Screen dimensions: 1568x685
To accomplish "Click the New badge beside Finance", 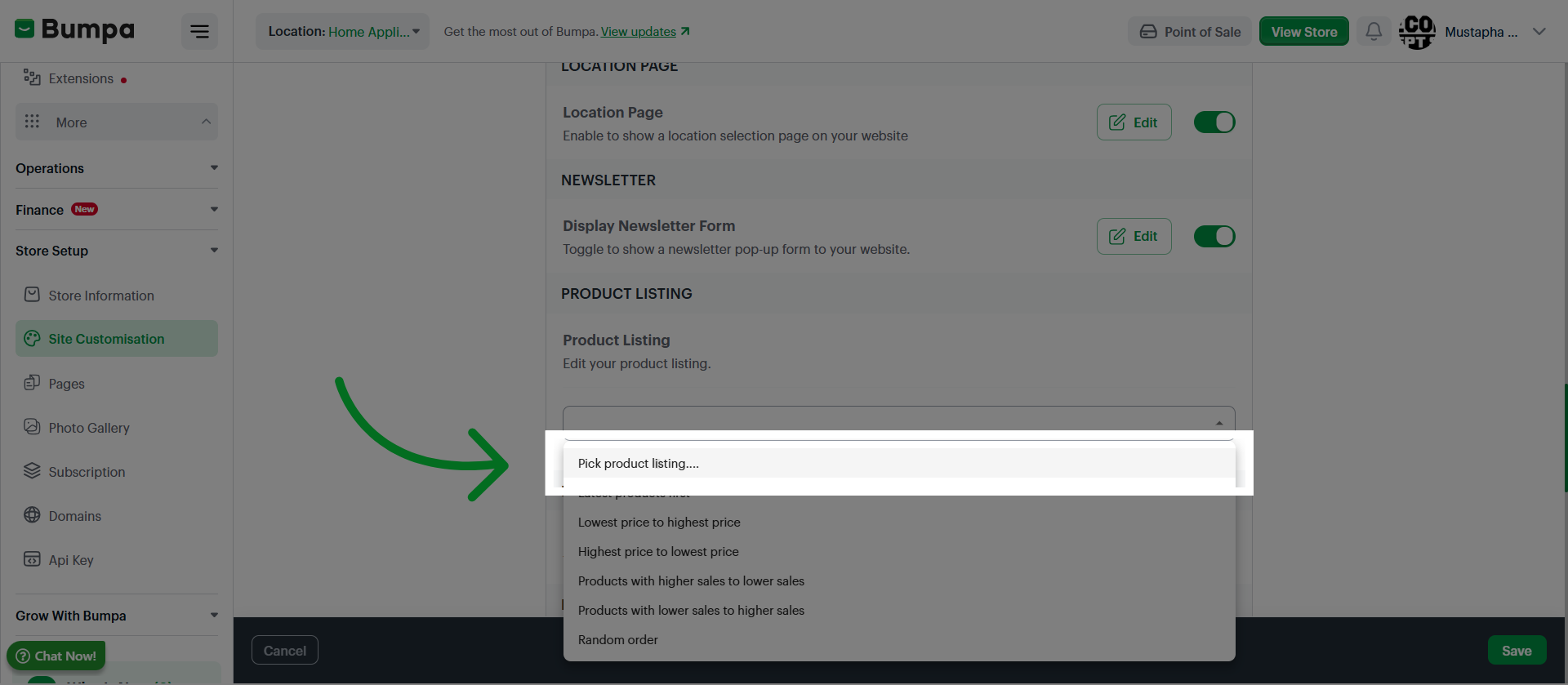I will tap(84, 209).
